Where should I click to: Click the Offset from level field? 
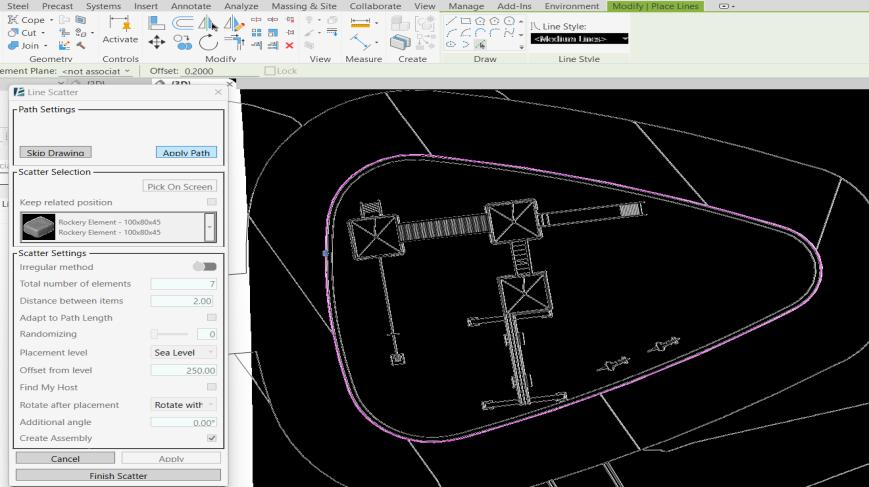(183, 370)
